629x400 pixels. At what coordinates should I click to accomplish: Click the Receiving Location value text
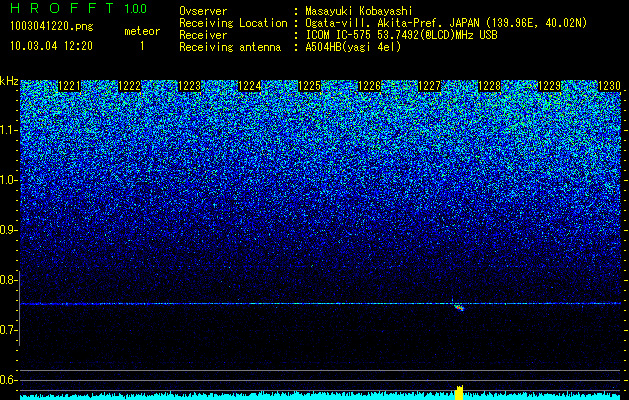pyautogui.click(x=446, y=23)
